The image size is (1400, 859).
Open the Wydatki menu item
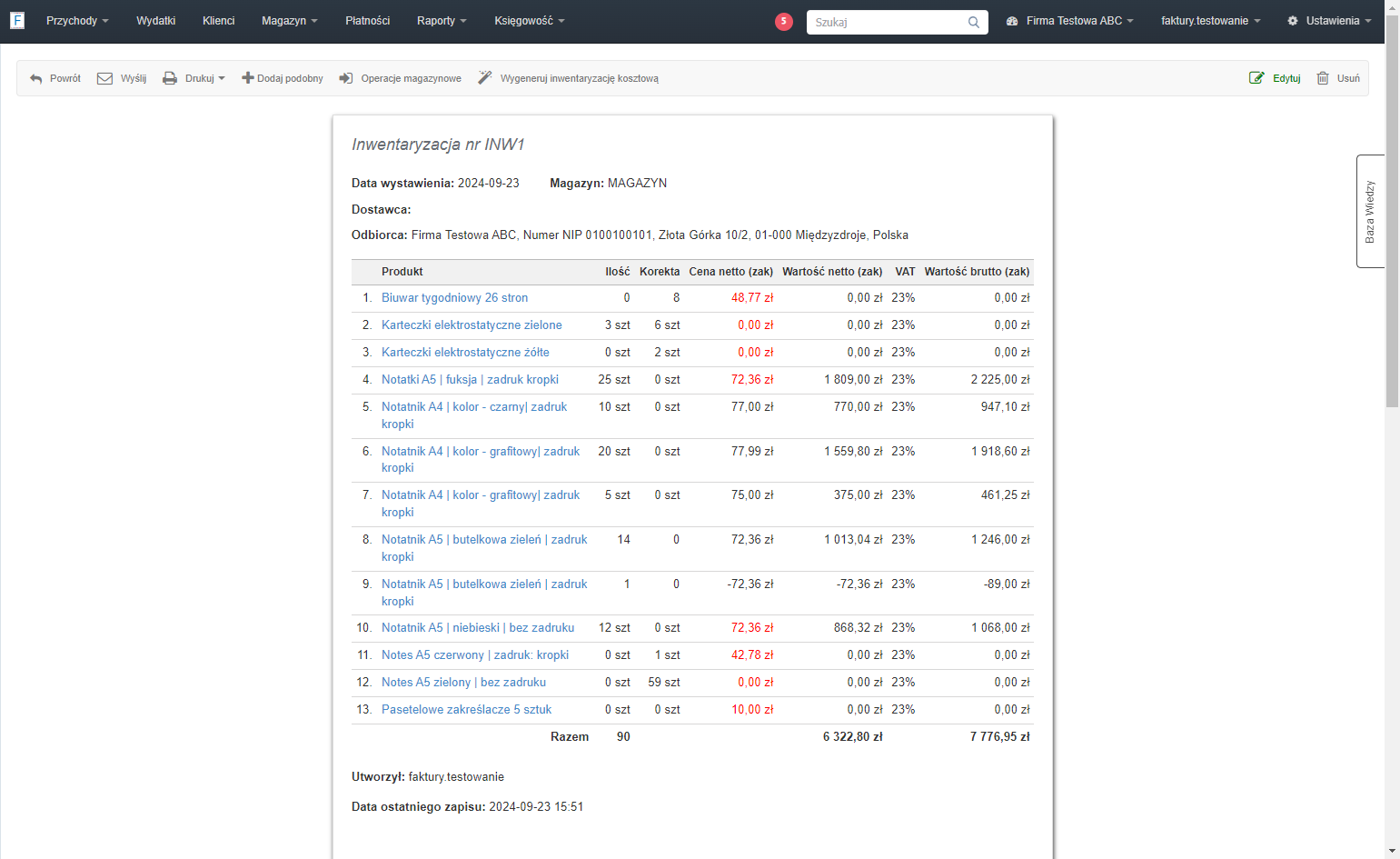point(155,20)
